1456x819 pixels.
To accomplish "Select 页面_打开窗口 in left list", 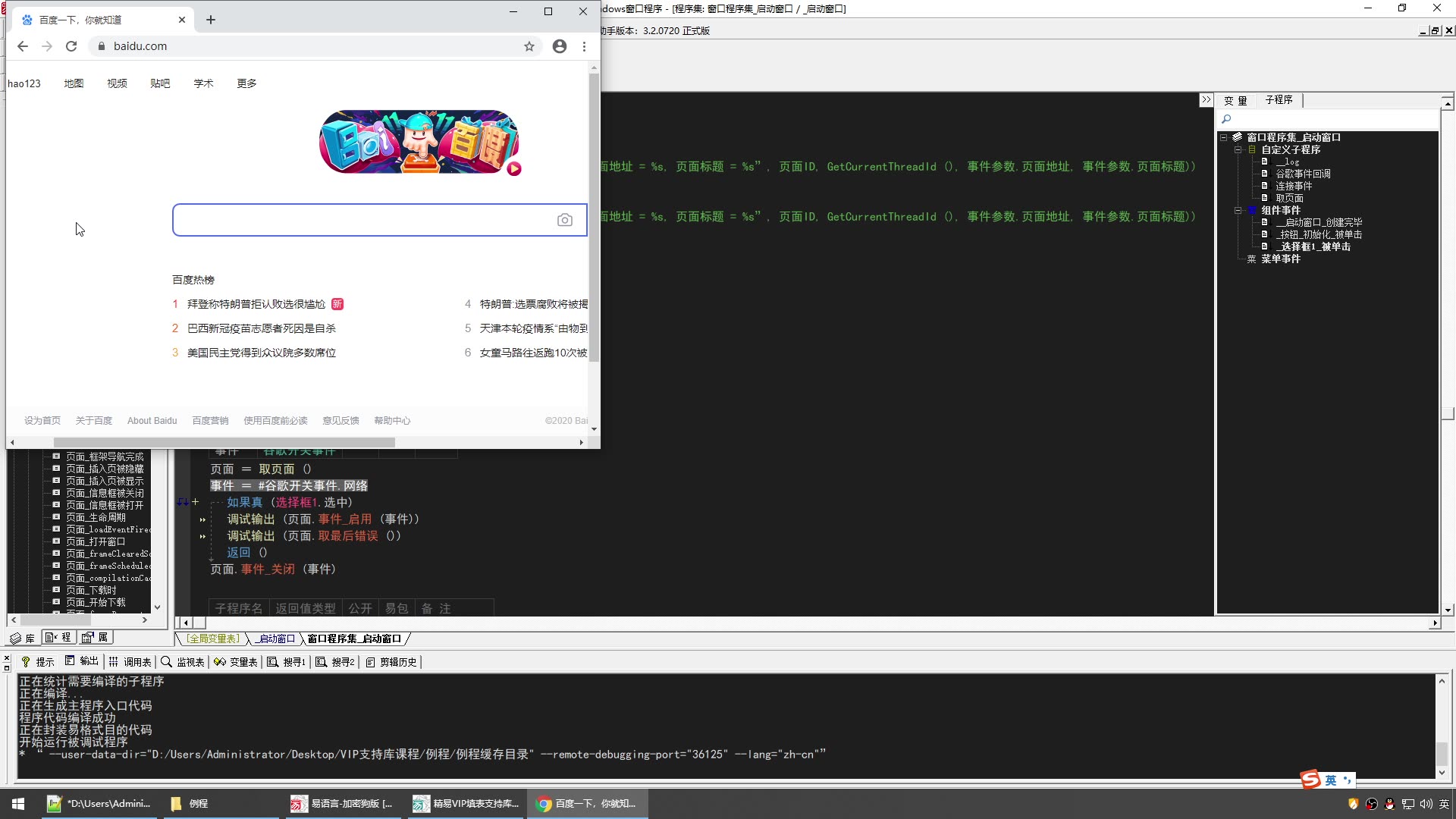I will tap(96, 541).
